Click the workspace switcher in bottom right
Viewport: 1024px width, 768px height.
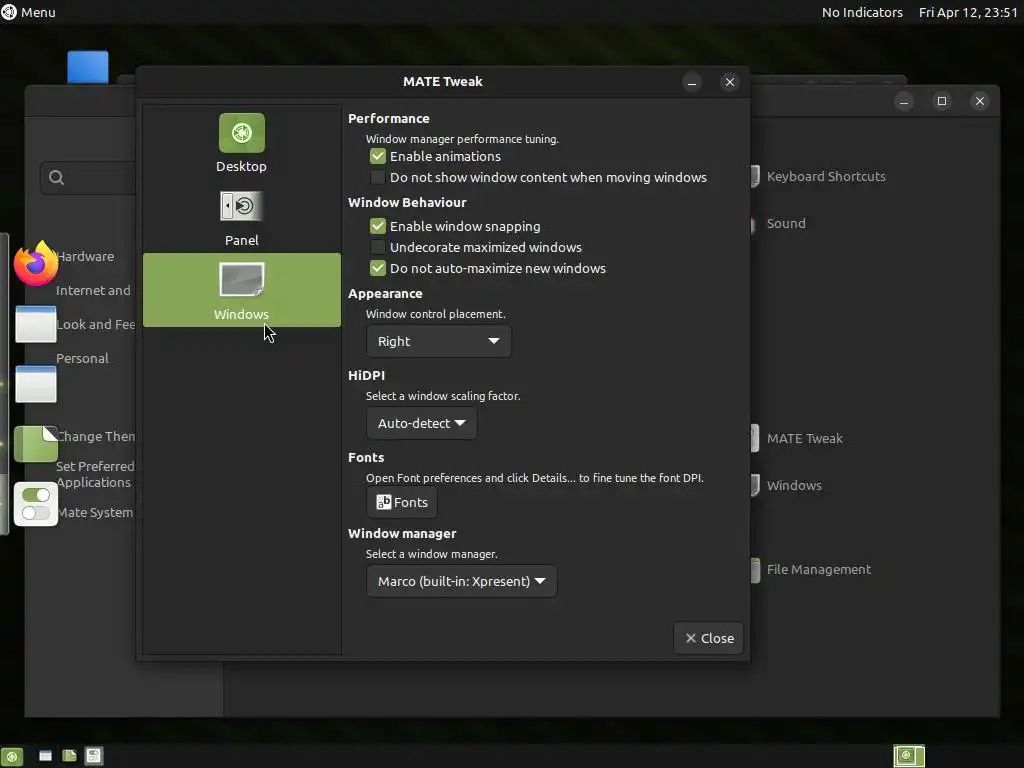[908, 756]
